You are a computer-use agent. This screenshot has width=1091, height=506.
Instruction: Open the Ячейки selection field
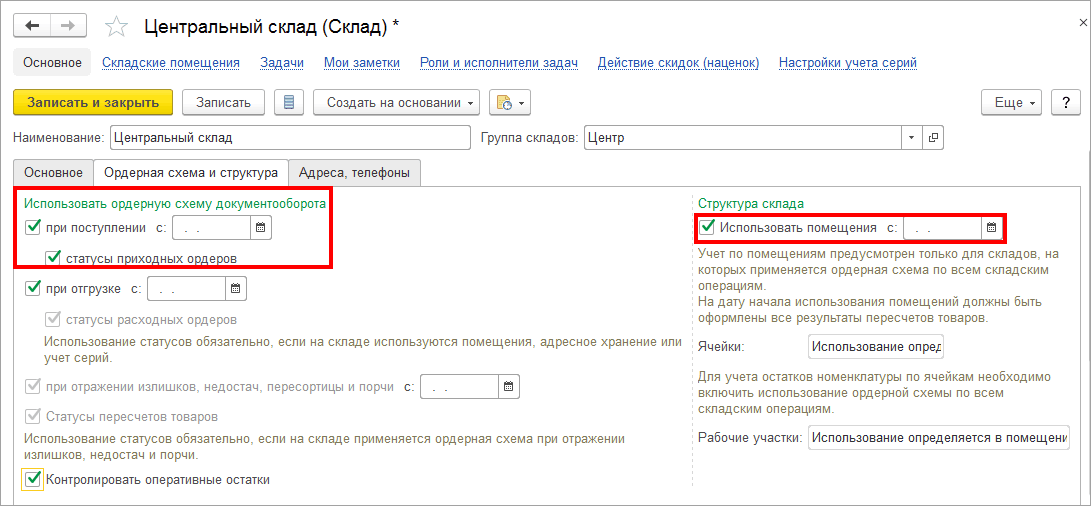[x=875, y=347]
